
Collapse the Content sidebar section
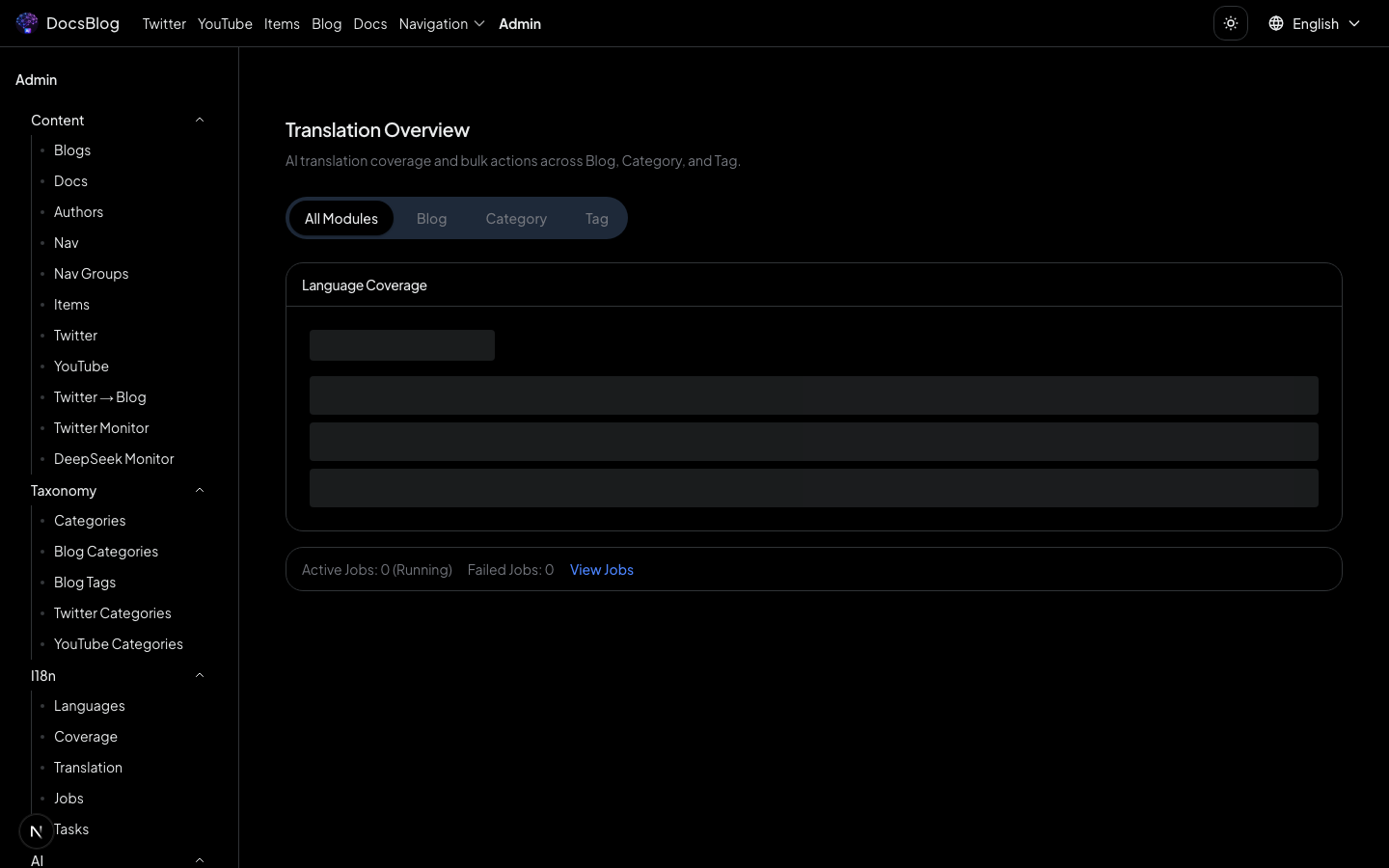click(x=200, y=120)
